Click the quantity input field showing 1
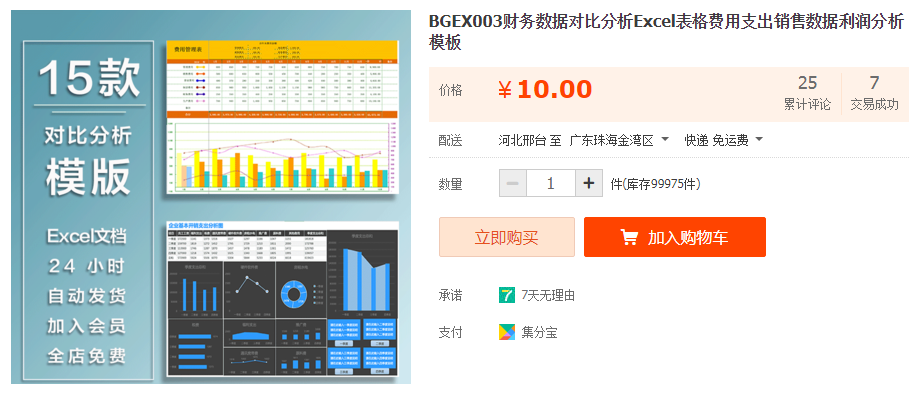 point(551,184)
